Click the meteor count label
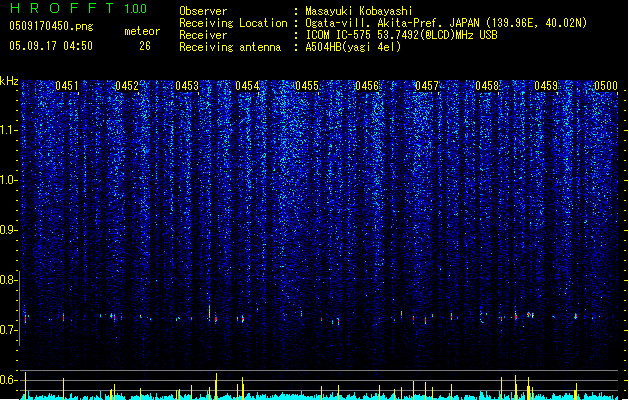629x400 pixels. [x=142, y=31]
